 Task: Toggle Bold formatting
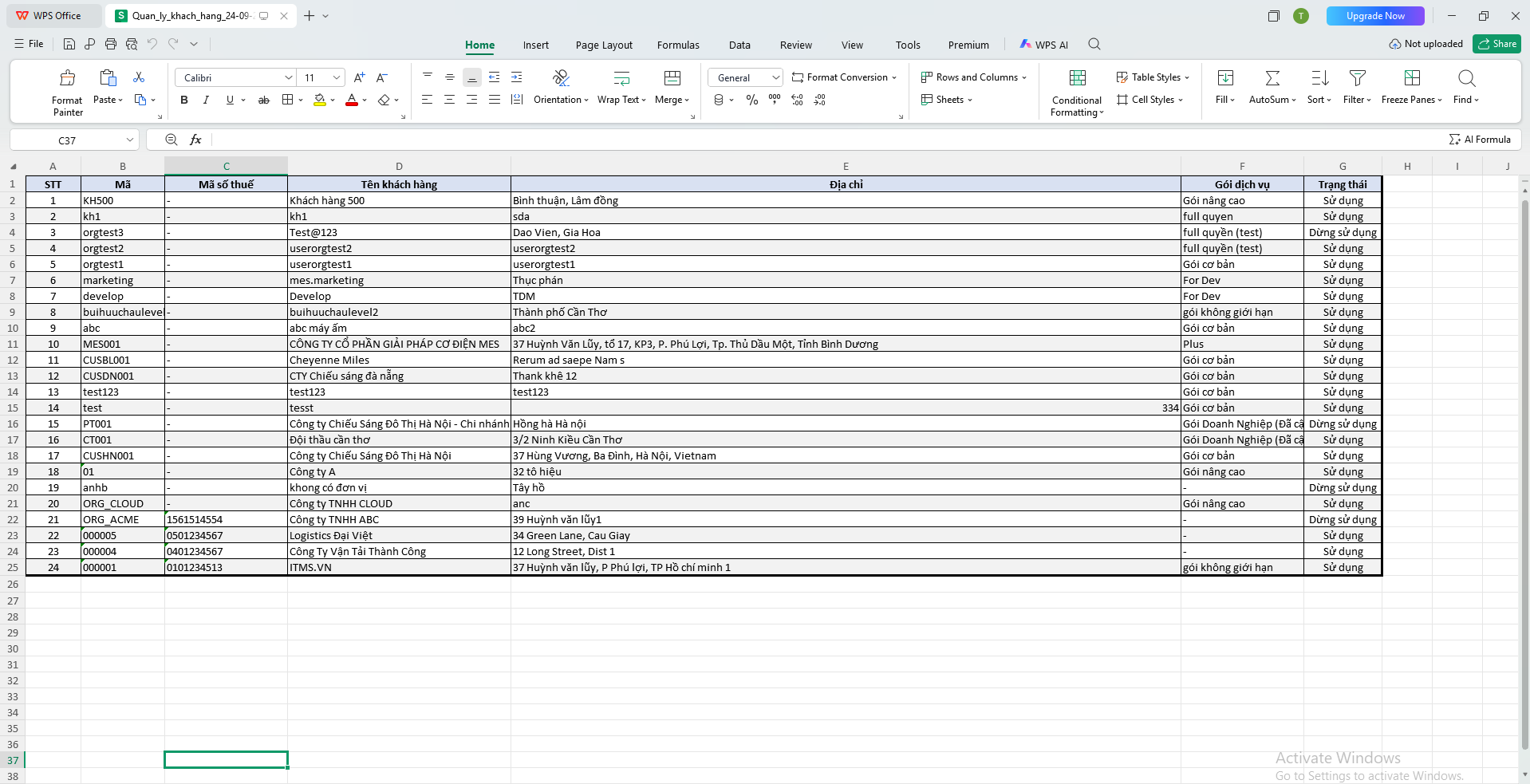click(184, 100)
